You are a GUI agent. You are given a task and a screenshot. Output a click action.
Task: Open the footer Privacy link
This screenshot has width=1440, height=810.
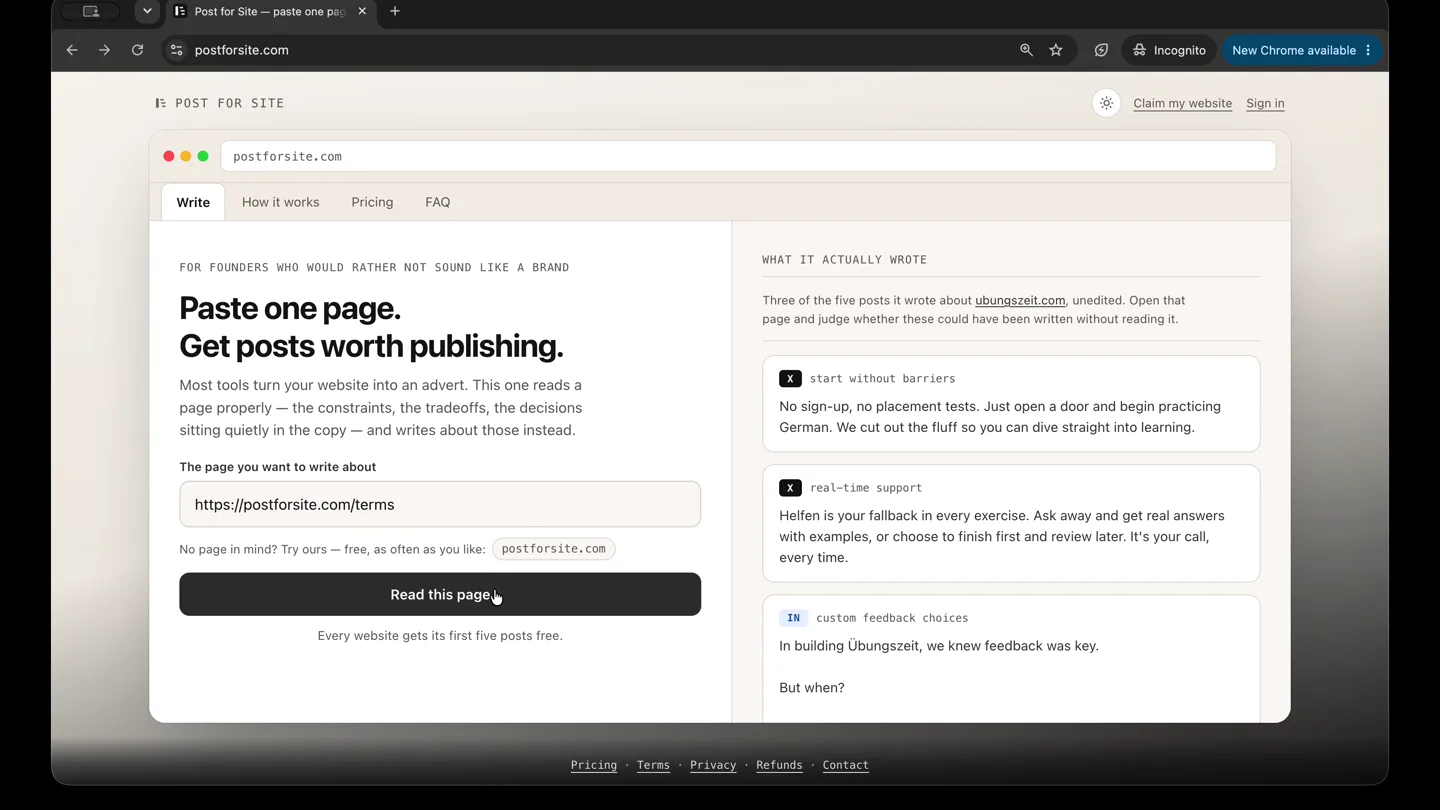713,765
